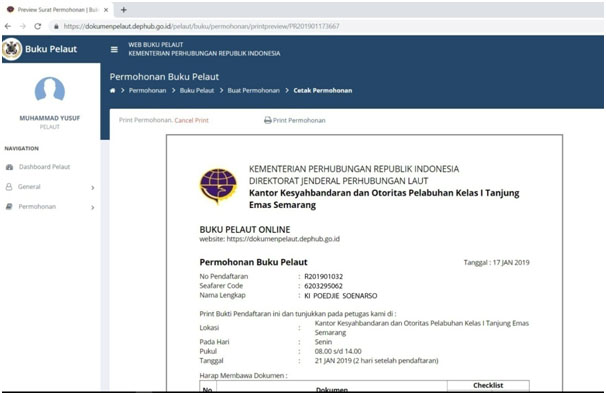Click the user avatar picture
This screenshot has width=606, height=395.
tap(50, 89)
